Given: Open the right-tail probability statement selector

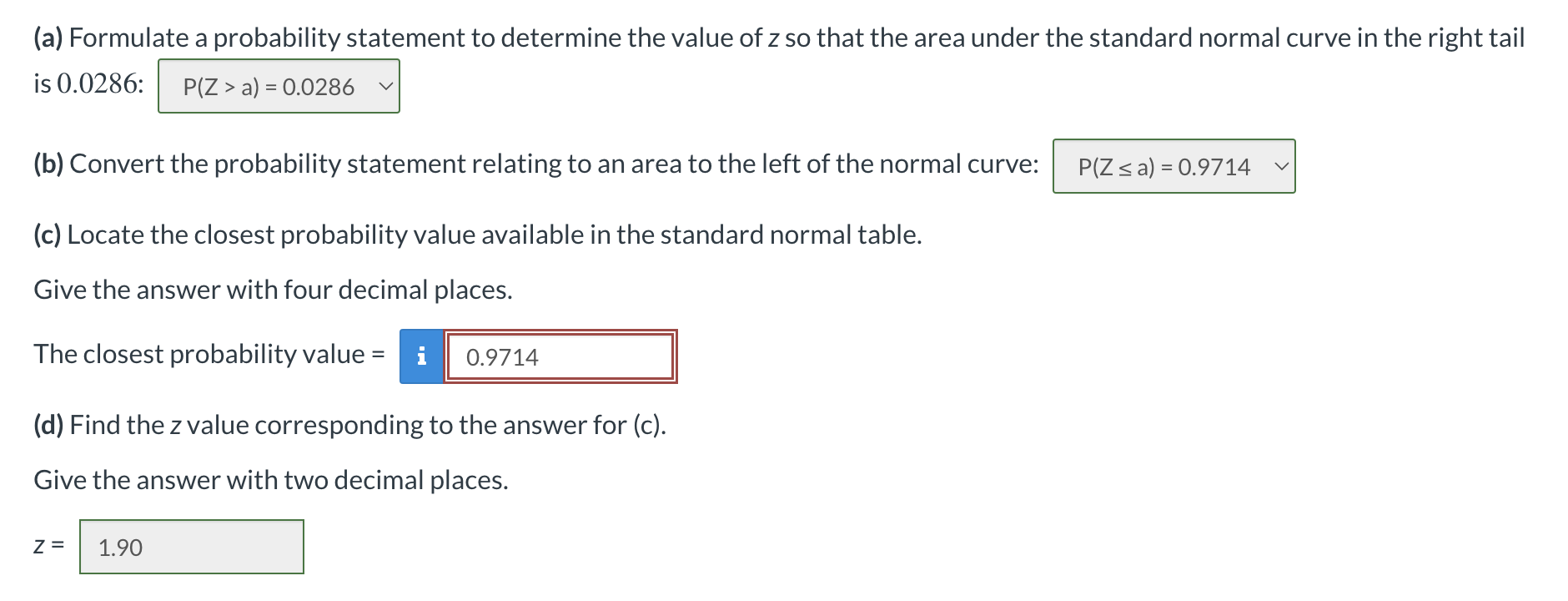Looking at the screenshot, I should click(278, 86).
